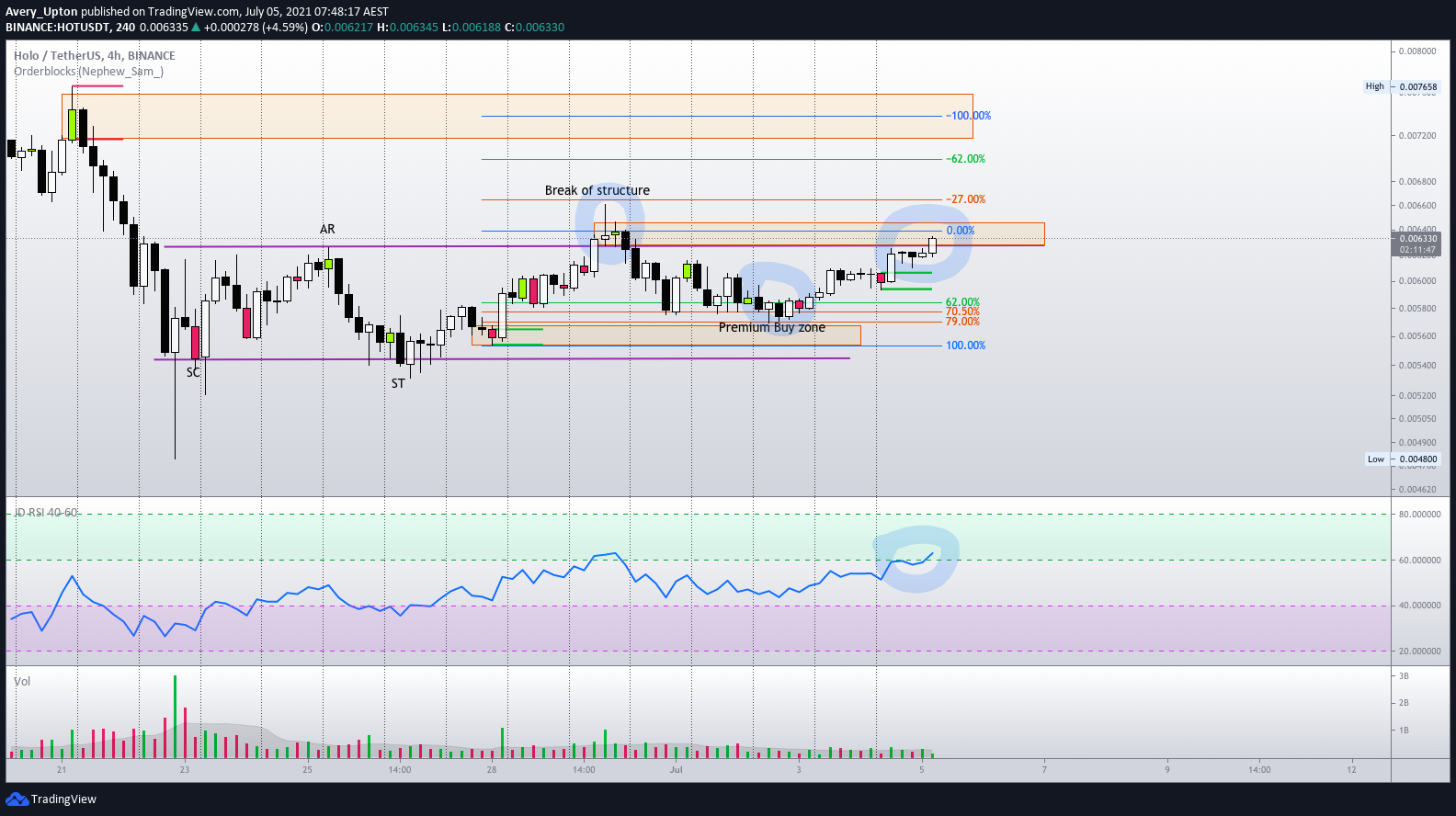Image resolution: width=1456 pixels, height=816 pixels.
Task: Click the 1B volume axis value
Action: click(1405, 731)
